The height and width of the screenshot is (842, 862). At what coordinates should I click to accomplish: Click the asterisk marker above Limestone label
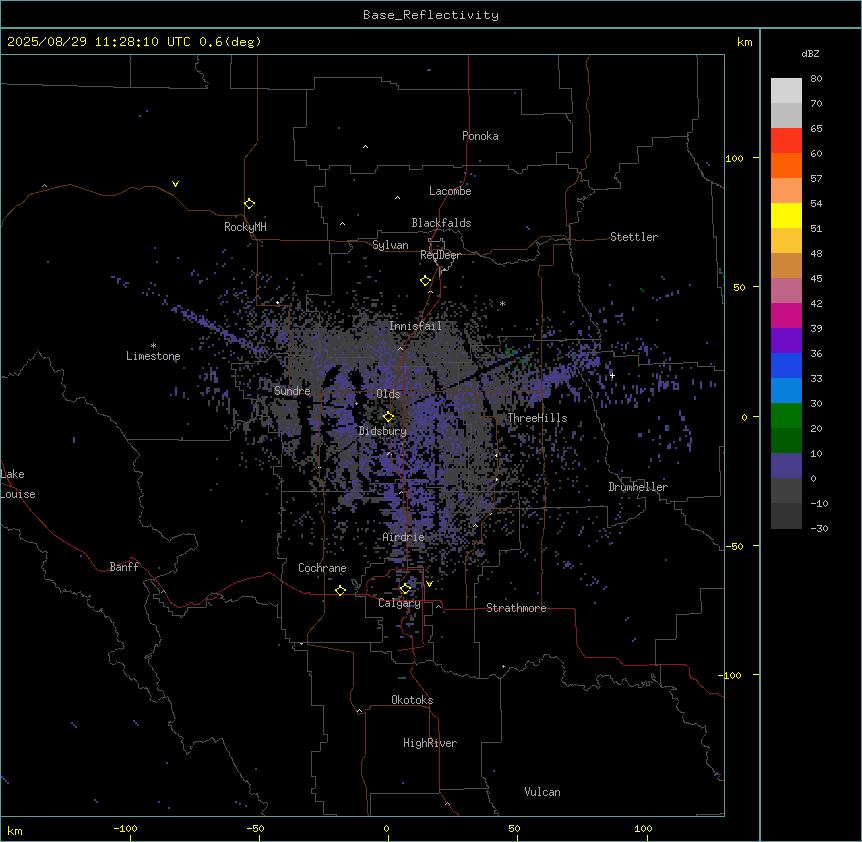[x=153, y=346]
